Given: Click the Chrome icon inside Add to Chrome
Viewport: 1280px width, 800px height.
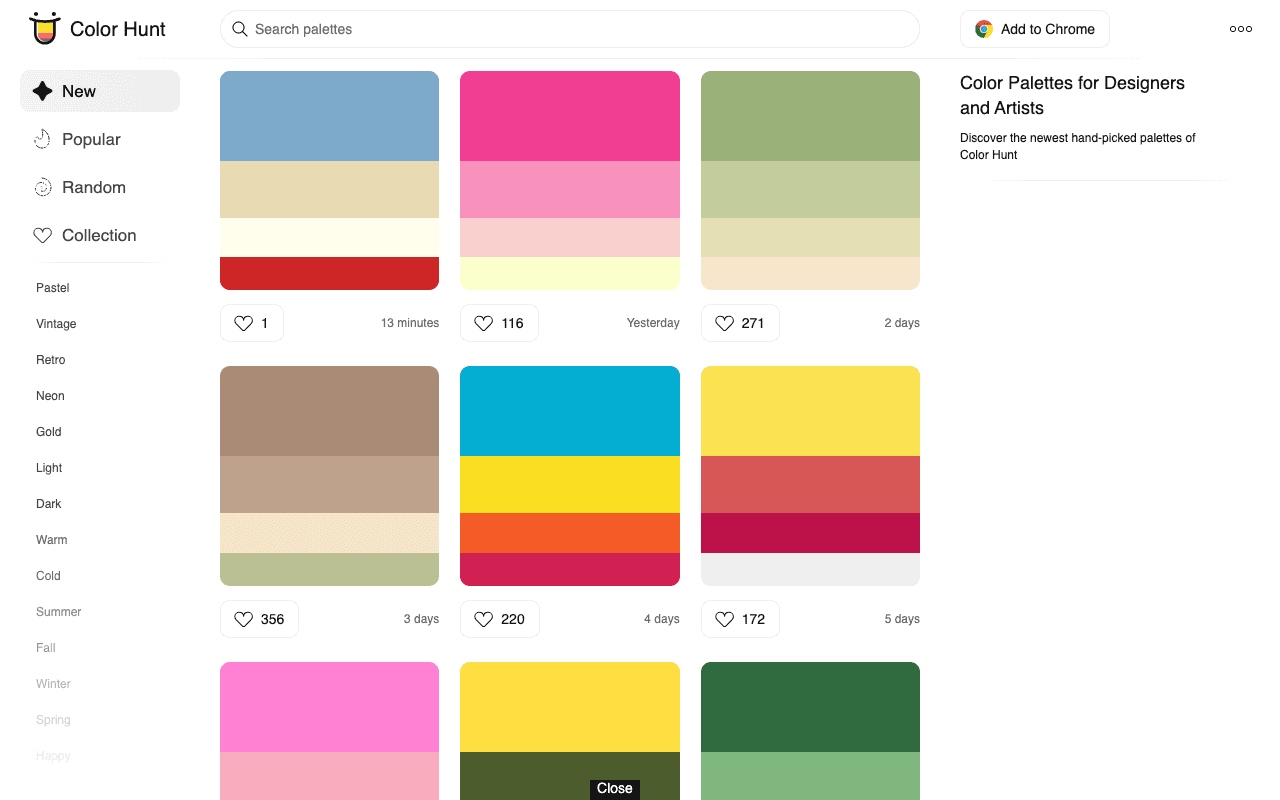Looking at the screenshot, I should 983,29.
